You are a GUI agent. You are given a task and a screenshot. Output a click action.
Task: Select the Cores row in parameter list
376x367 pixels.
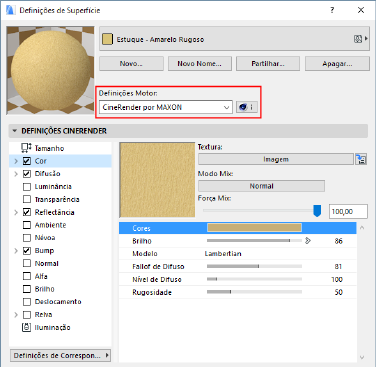coord(238,228)
